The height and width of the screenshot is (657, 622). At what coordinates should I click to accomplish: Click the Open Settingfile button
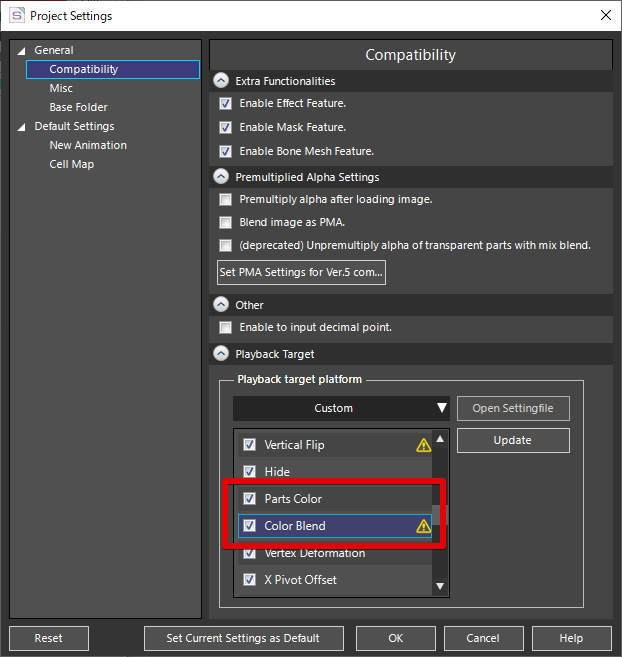point(513,408)
